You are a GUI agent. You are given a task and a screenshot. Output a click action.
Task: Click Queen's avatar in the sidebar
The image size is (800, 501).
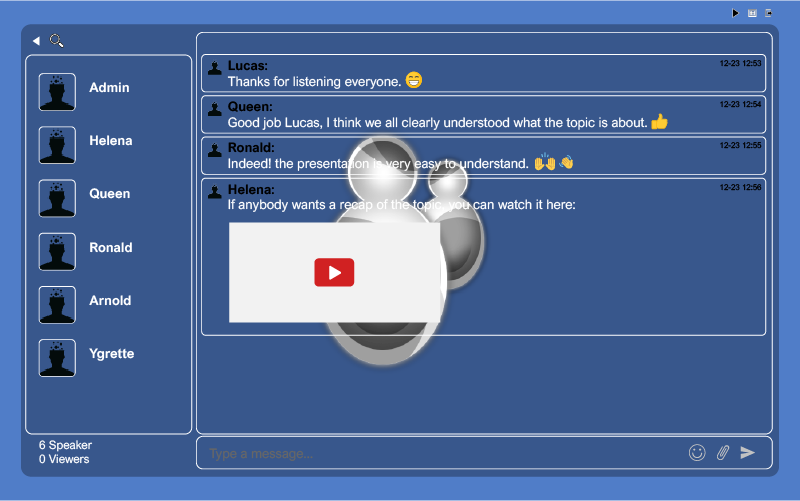pyautogui.click(x=57, y=198)
